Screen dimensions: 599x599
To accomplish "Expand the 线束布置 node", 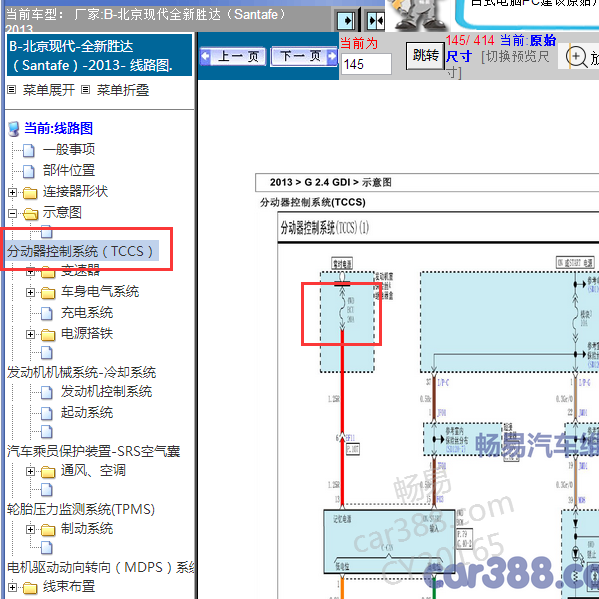I will pos(12,588).
